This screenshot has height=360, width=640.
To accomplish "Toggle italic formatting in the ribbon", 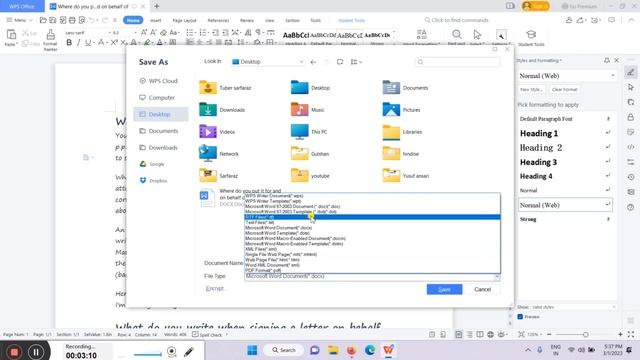I will [78, 43].
